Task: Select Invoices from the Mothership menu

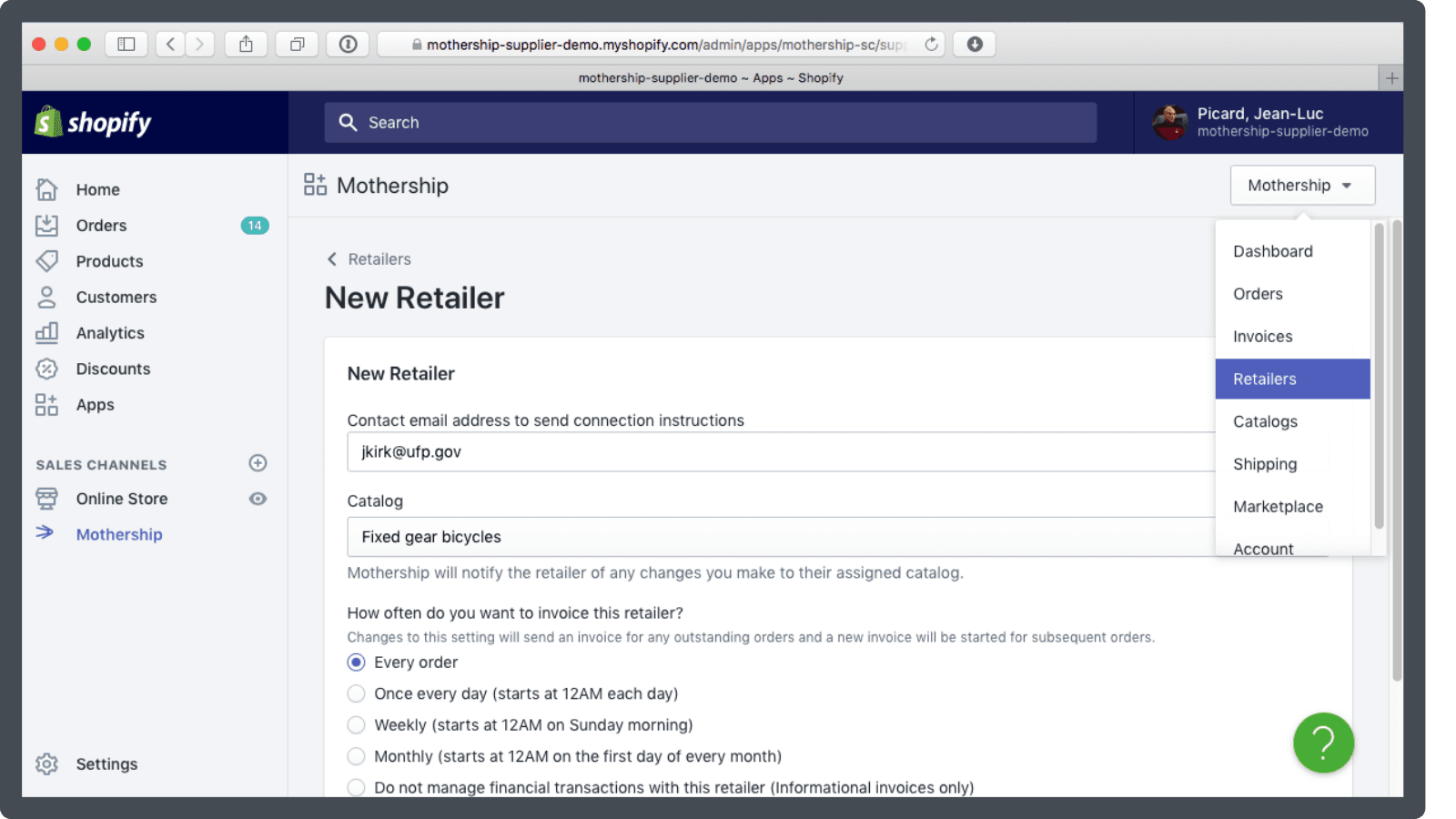Action: tap(1262, 336)
